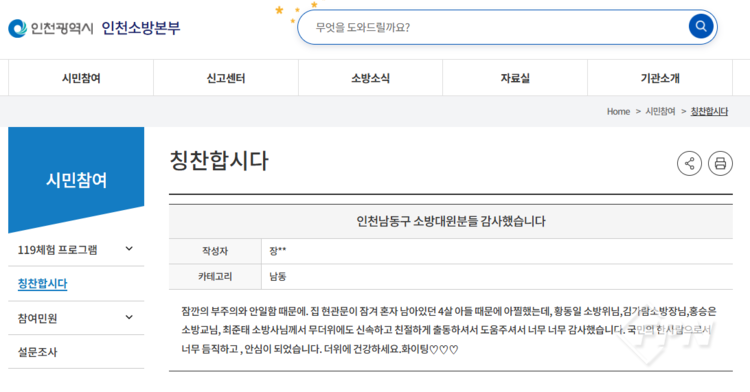Expand the 참여민원 submenu arrow
The width and height of the screenshot is (750, 392).
click(129, 317)
